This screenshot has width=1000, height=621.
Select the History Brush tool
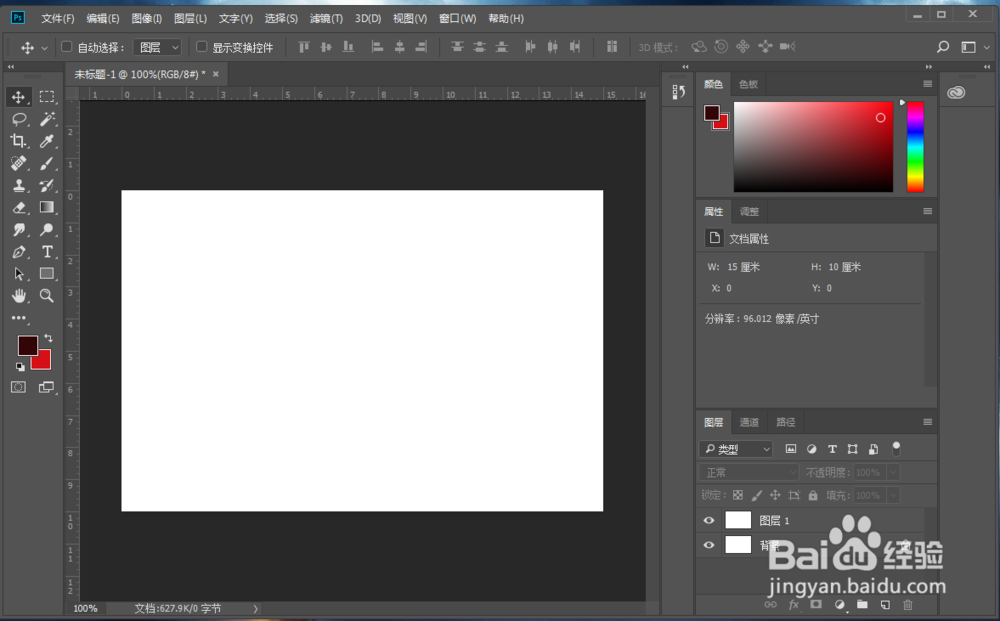(x=47, y=186)
